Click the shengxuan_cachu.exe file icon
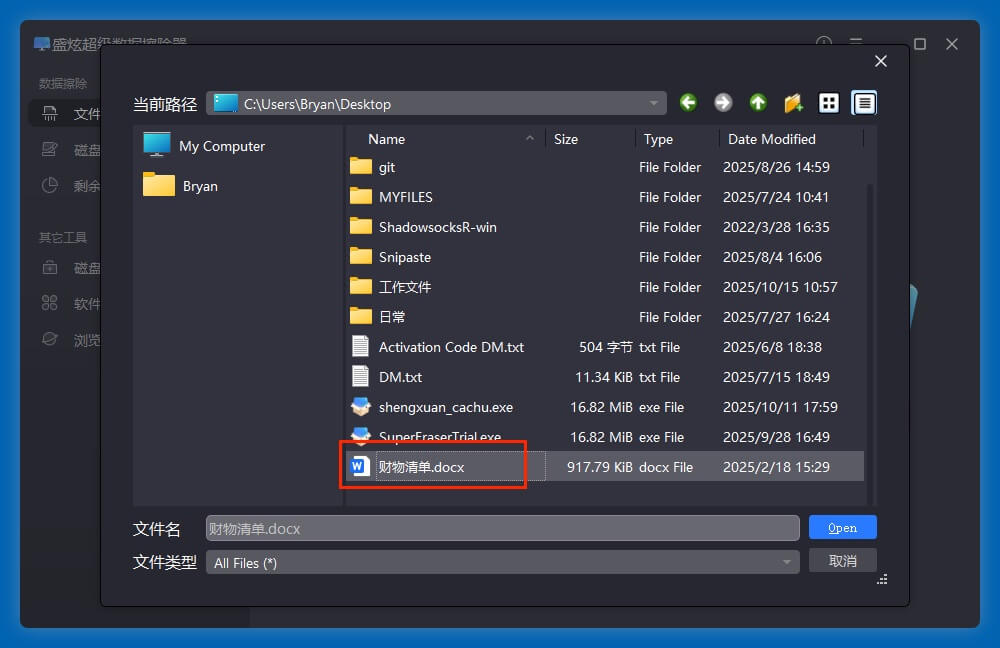 [361, 407]
